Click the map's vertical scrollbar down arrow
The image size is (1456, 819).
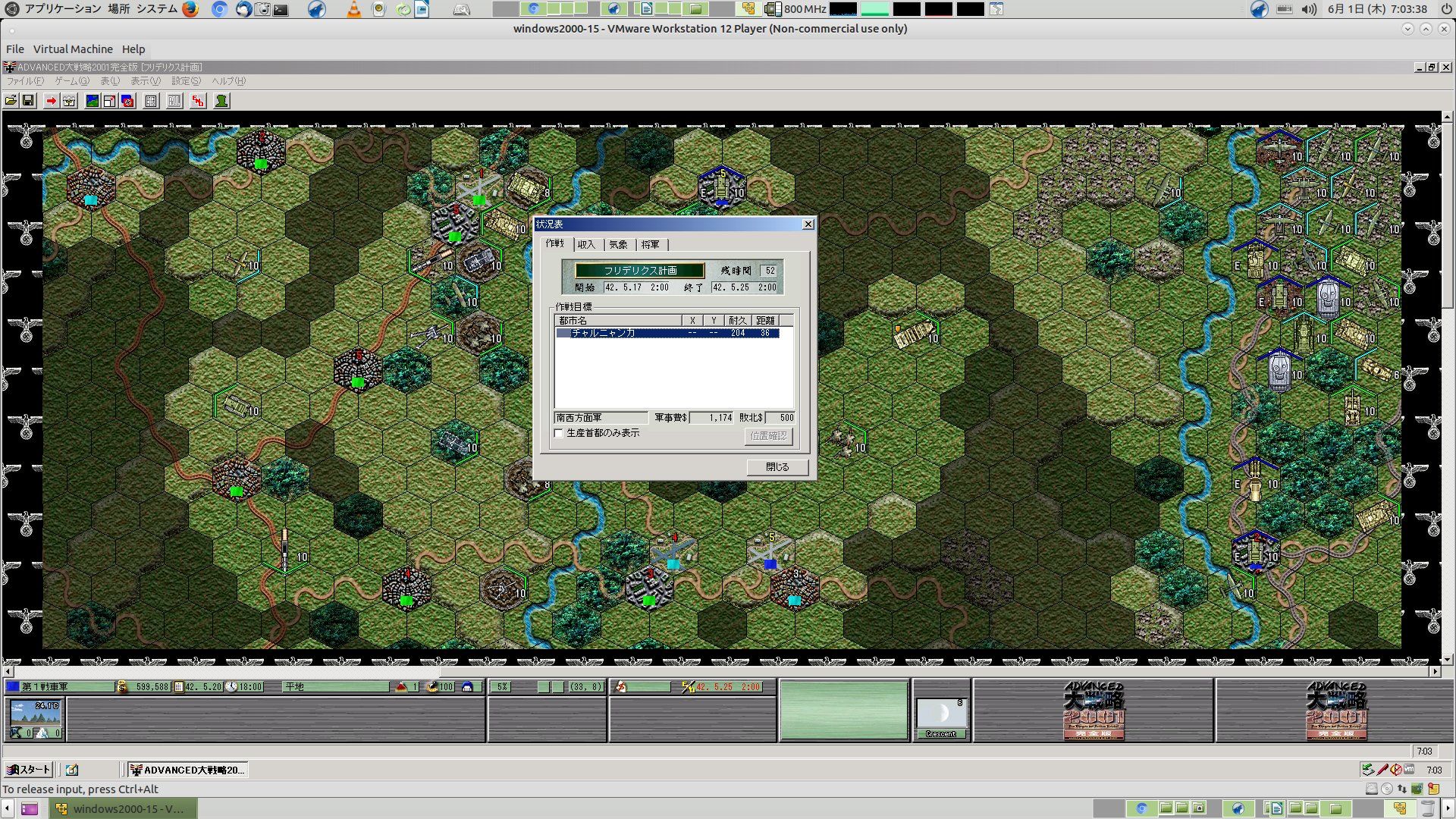tap(1448, 660)
